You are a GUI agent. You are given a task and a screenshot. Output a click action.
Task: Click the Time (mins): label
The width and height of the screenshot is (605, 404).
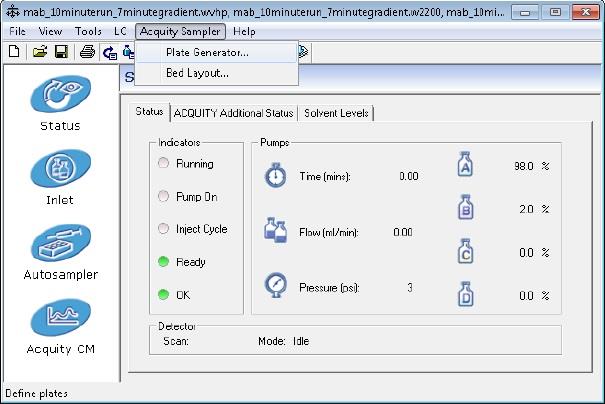[325, 177]
